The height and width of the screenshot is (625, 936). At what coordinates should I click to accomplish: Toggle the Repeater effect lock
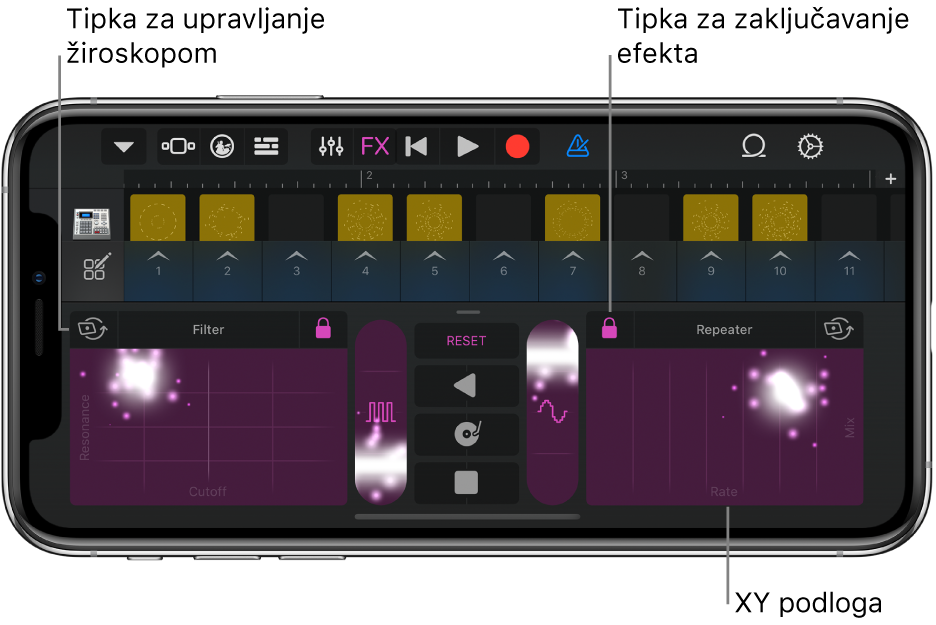coord(609,329)
